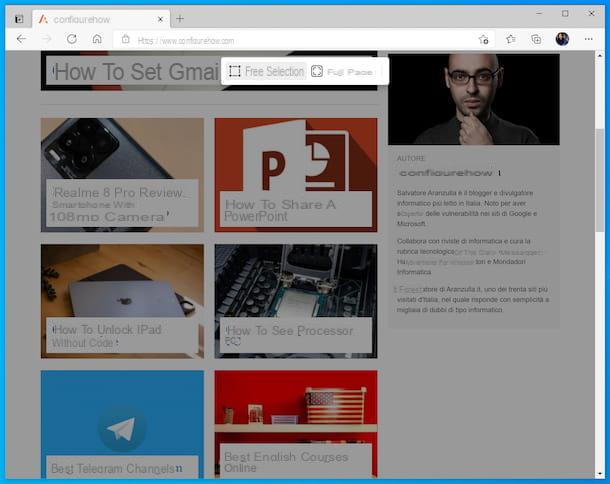The image size is (610, 484).
Task: Open How To Unlock iPad Without Code
Action: tap(122, 335)
